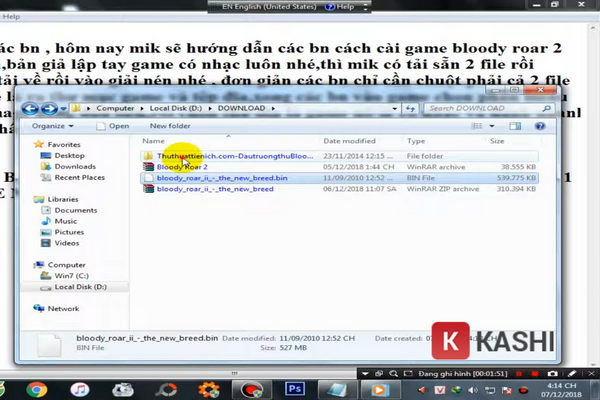Sort files by Size column
Image resolution: width=600 pixels, height=400 pixels.
pyautogui.click(x=497, y=141)
